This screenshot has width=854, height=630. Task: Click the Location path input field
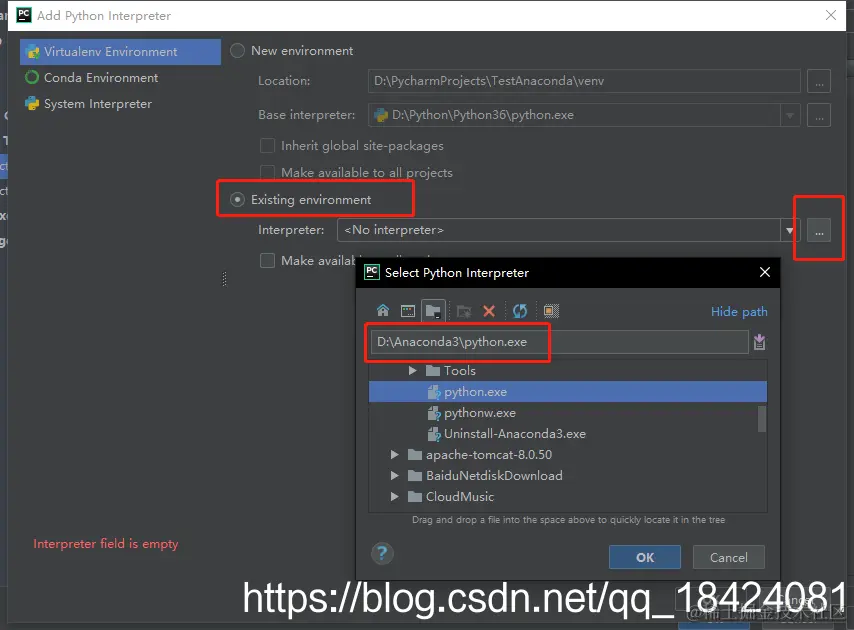(x=584, y=81)
